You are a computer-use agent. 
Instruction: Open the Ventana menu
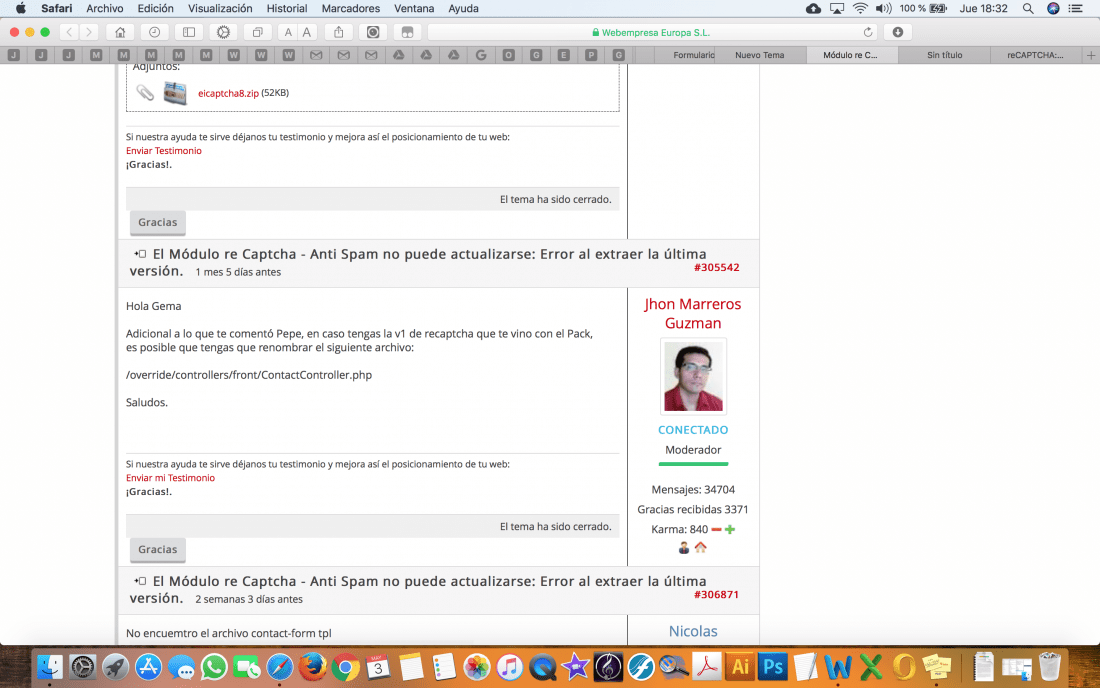point(413,8)
